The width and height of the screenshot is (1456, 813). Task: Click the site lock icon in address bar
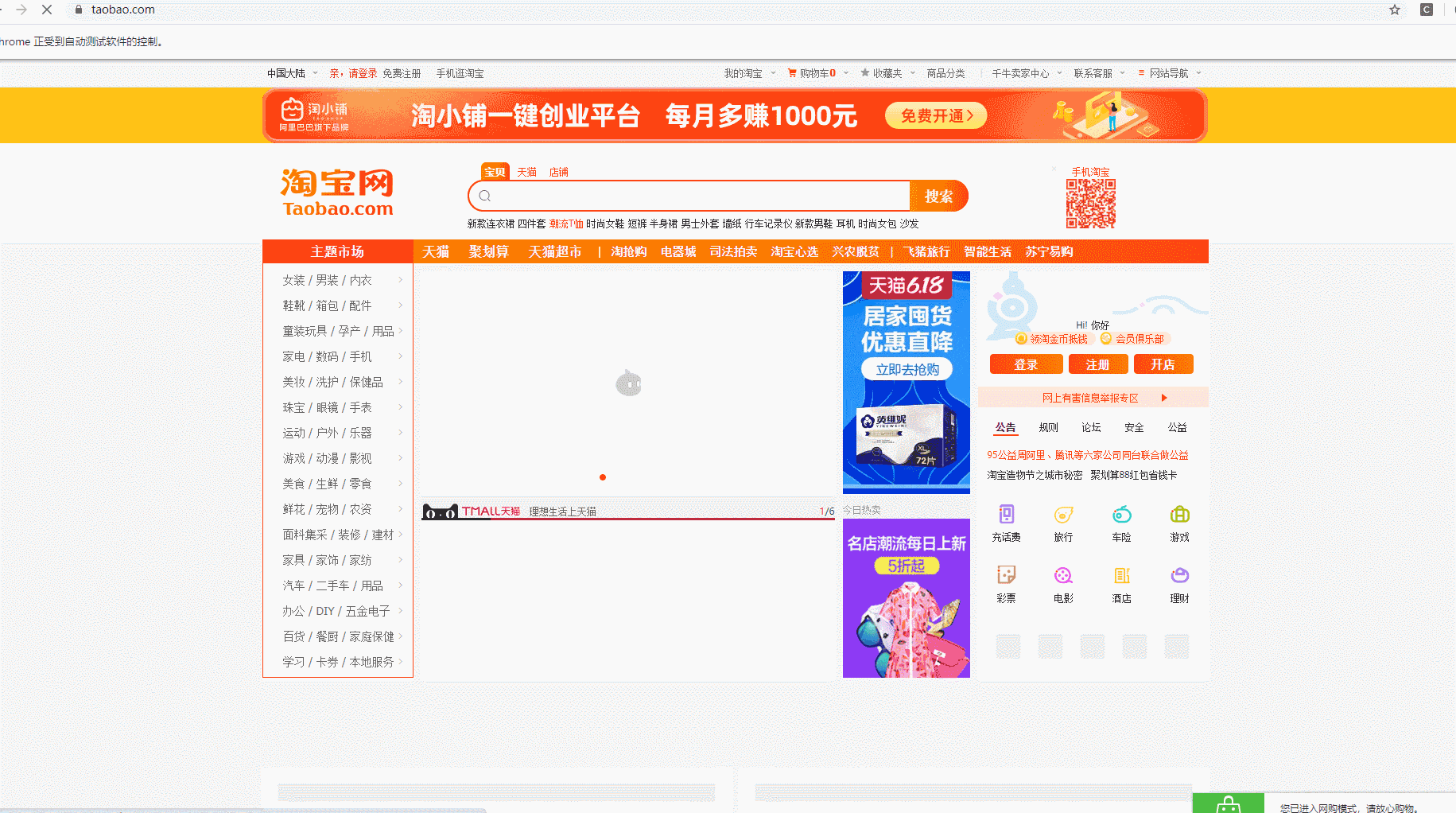click(79, 10)
